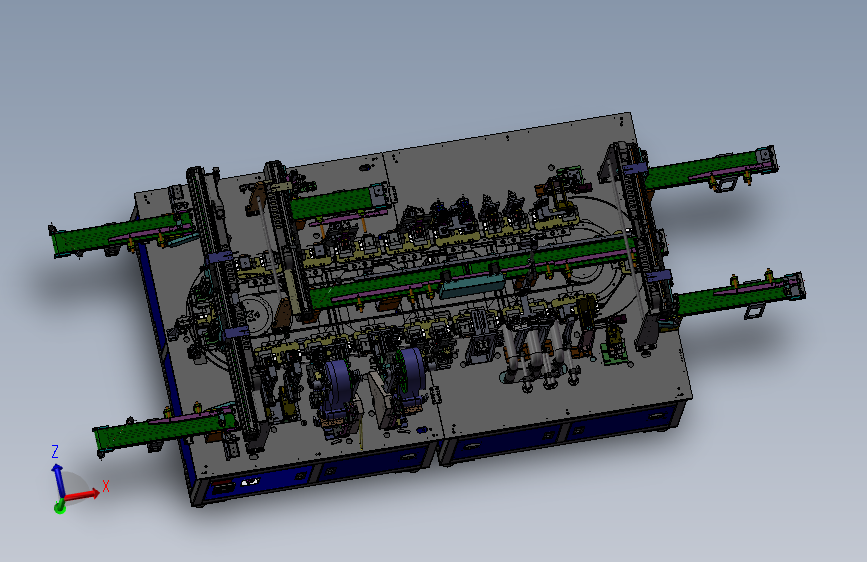Screen dimensions: 867x562
Task: Select the Z label of the triad
Action: pyautogui.click(x=55, y=451)
